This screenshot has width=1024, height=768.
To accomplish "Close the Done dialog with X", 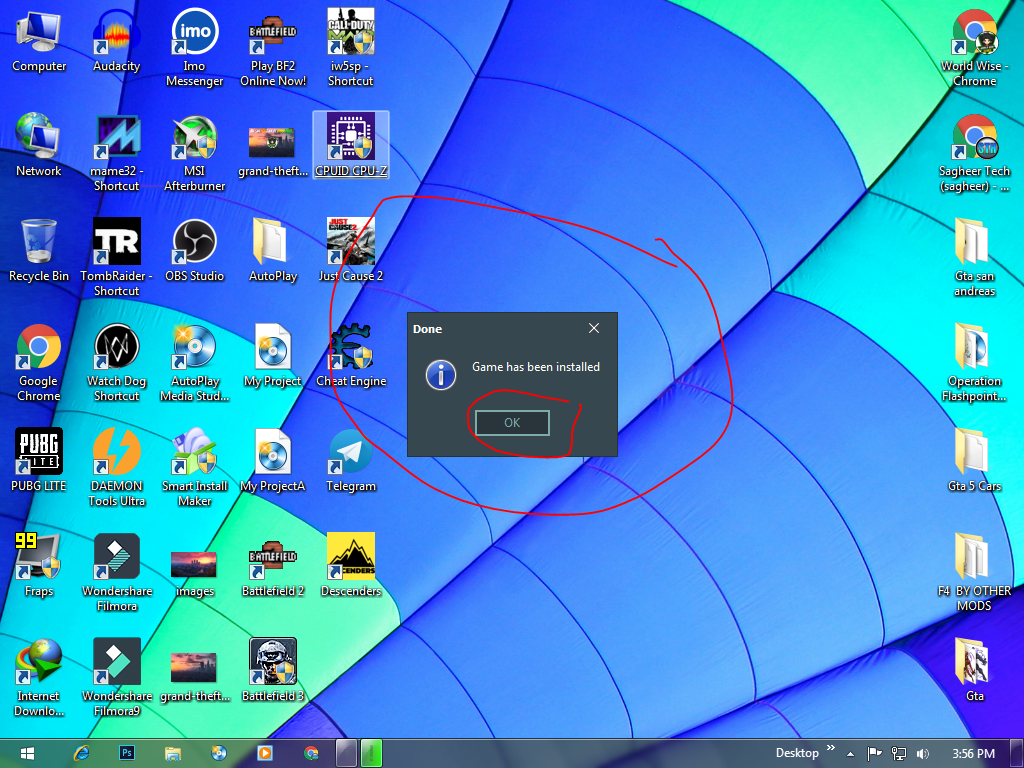I will pyautogui.click(x=594, y=328).
